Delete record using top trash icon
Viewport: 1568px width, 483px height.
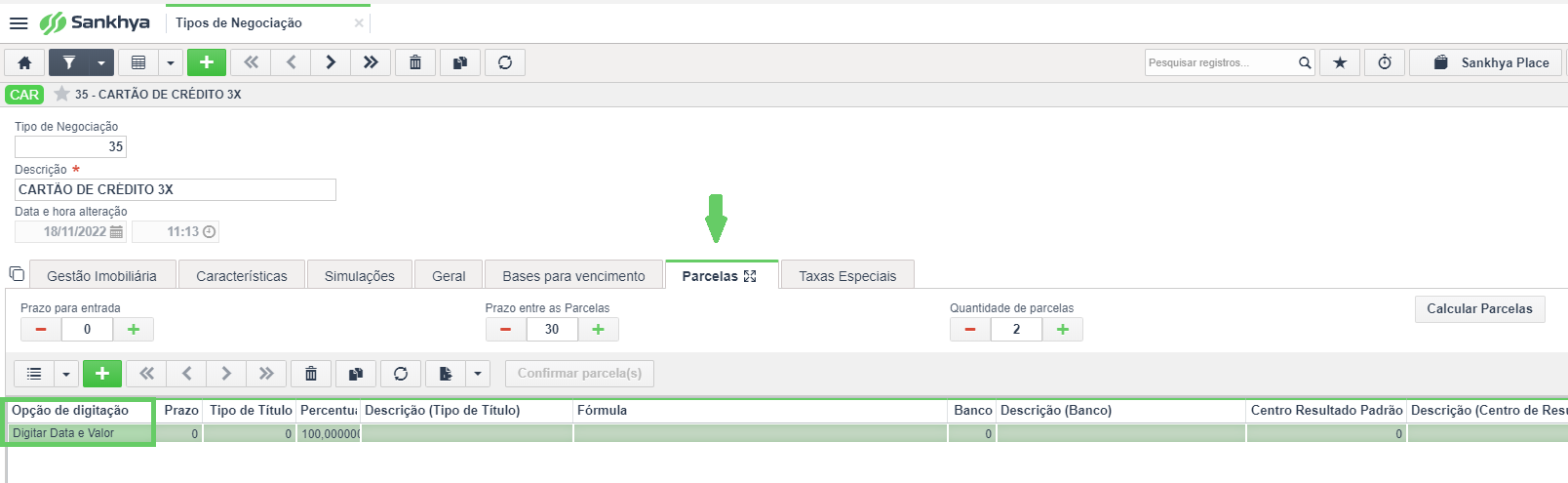(x=415, y=62)
